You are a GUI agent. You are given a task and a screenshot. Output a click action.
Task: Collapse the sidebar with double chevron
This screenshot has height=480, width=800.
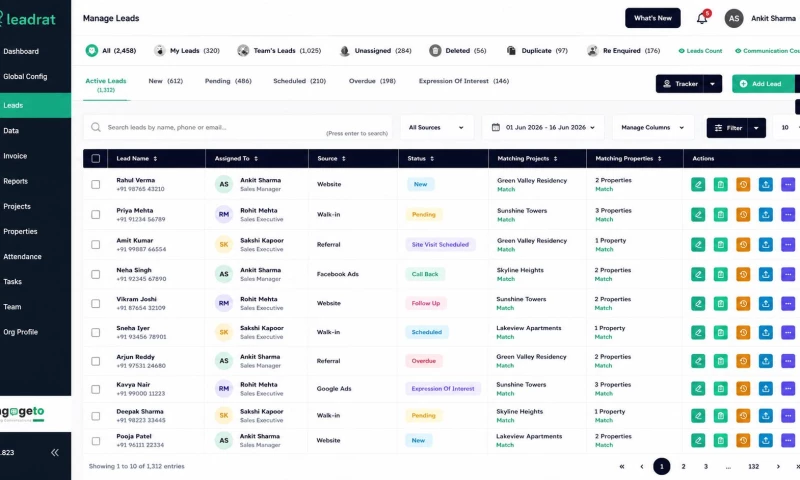pos(55,452)
